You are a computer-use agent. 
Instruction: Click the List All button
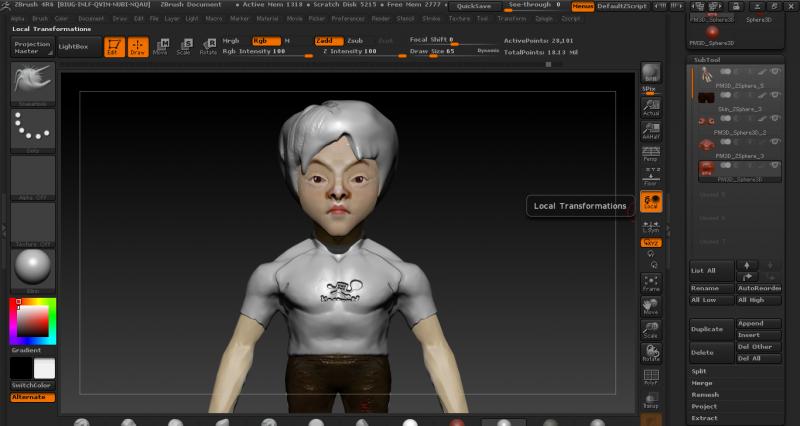pyautogui.click(x=711, y=271)
